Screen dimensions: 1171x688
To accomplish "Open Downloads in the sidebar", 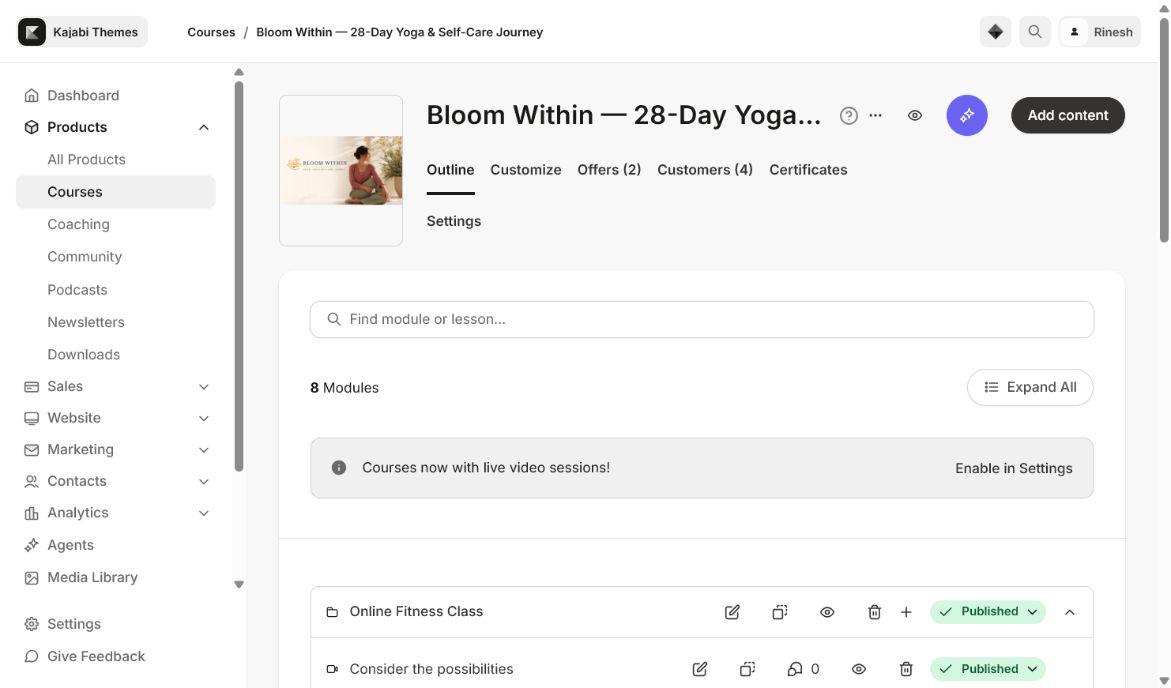I will [84, 355].
